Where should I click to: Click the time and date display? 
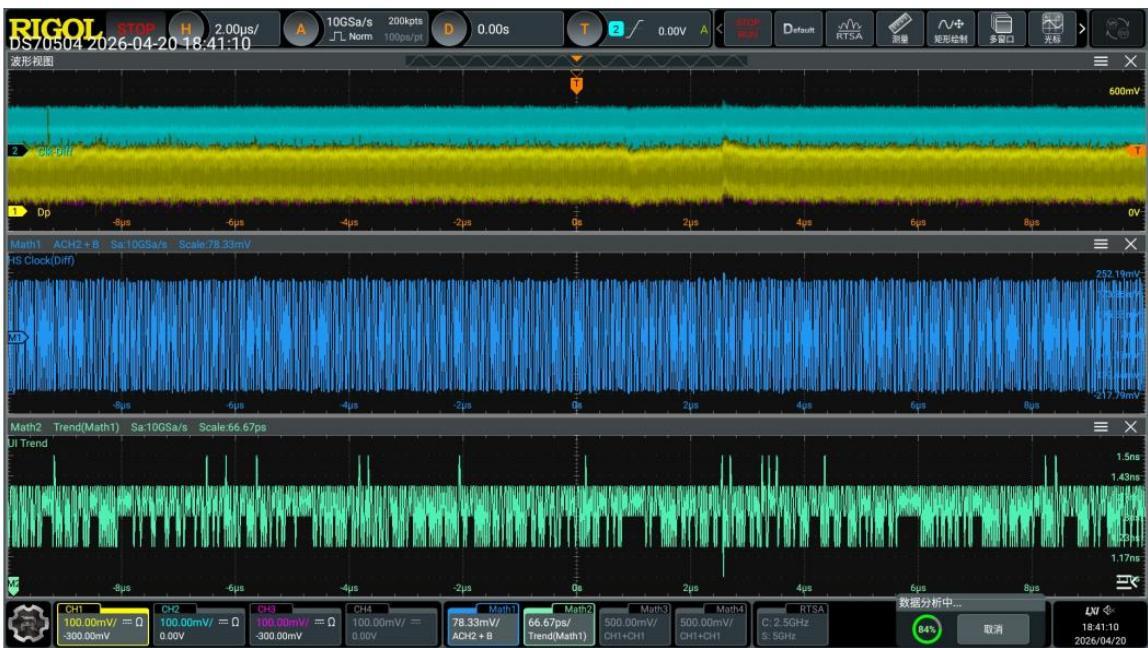click(x=1098, y=633)
